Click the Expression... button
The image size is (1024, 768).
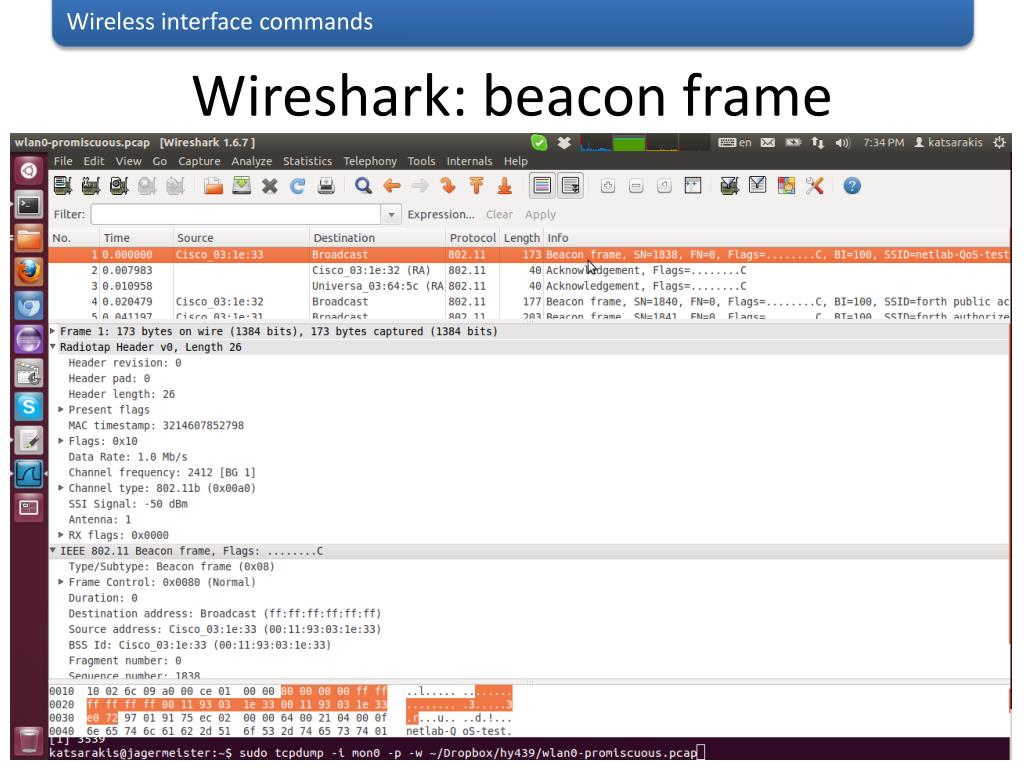click(441, 214)
